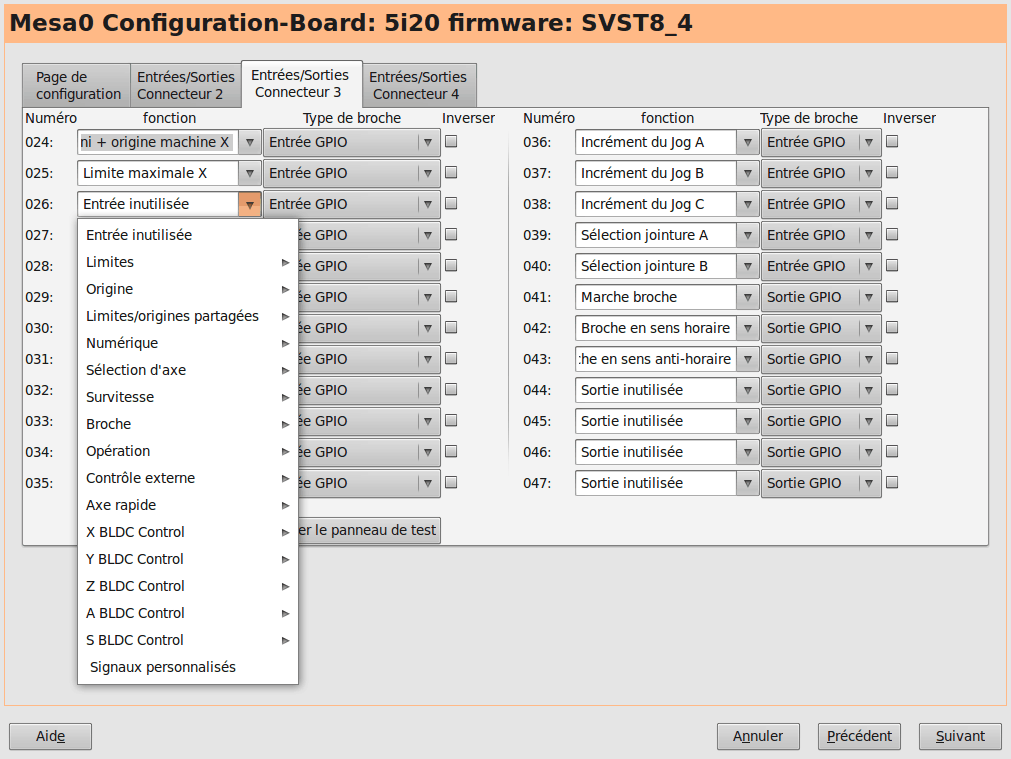Open the S BLDC Control submenu
The height and width of the screenshot is (759, 1011).
click(188, 641)
